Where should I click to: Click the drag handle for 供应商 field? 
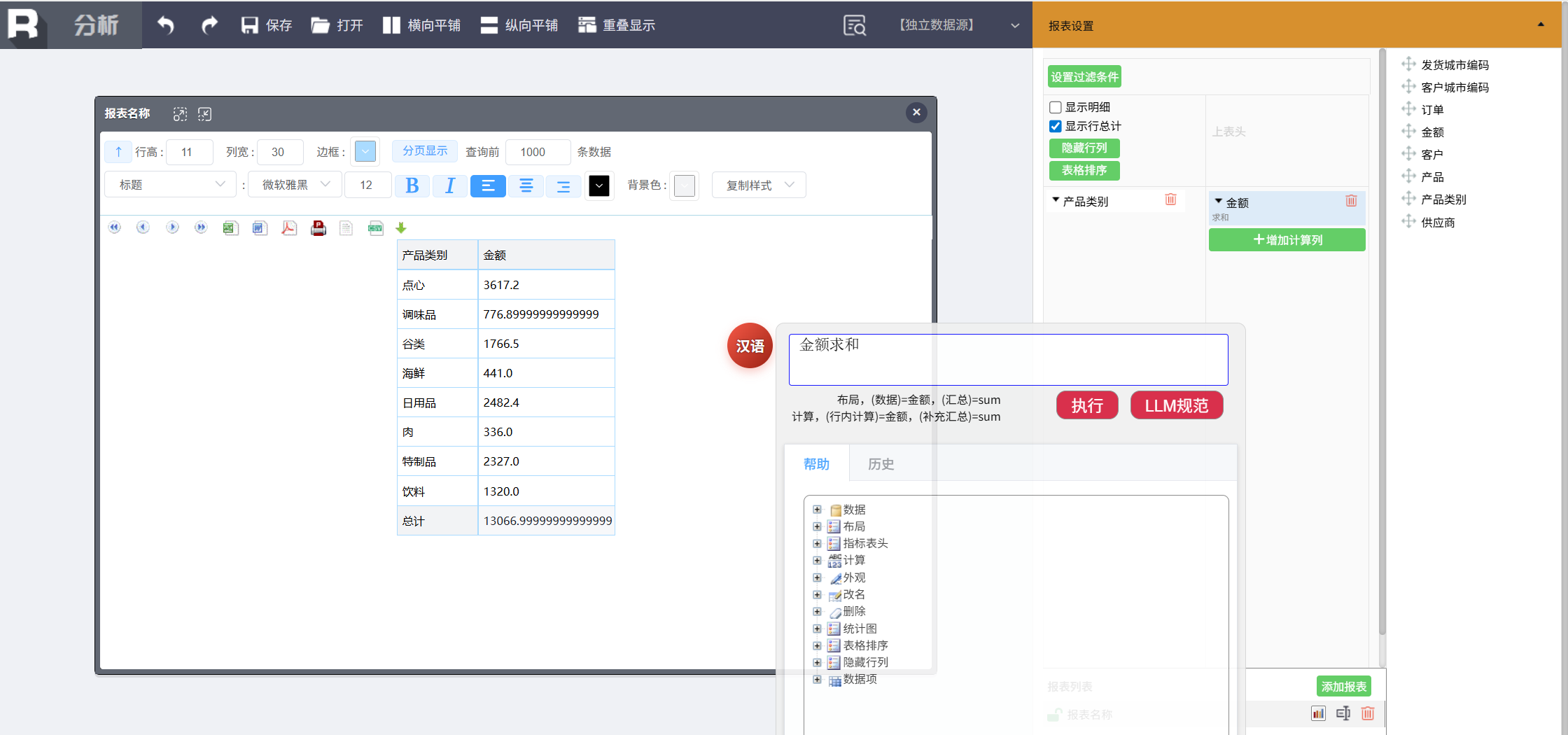(x=1408, y=222)
